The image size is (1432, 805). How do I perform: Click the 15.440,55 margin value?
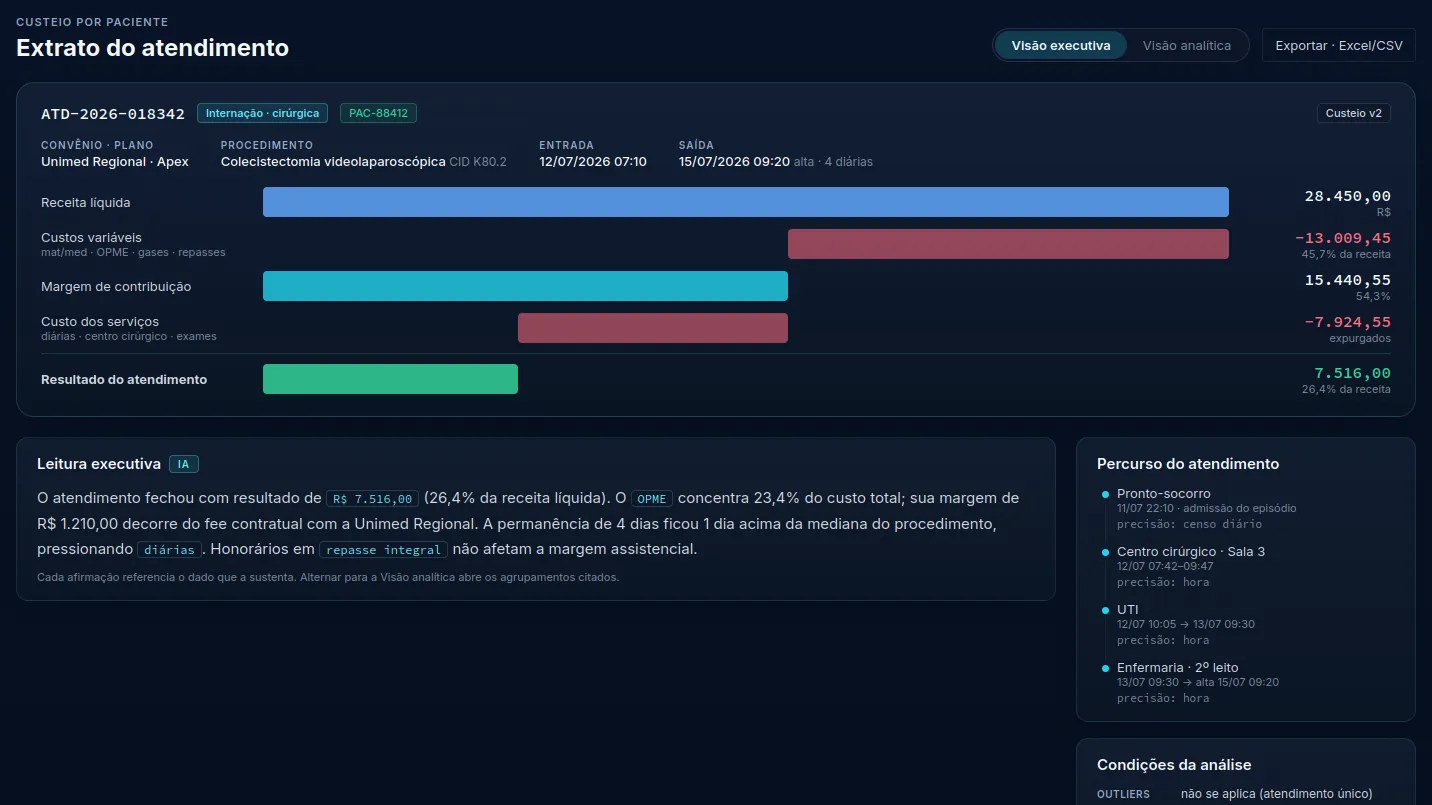tap(1347, 280)
